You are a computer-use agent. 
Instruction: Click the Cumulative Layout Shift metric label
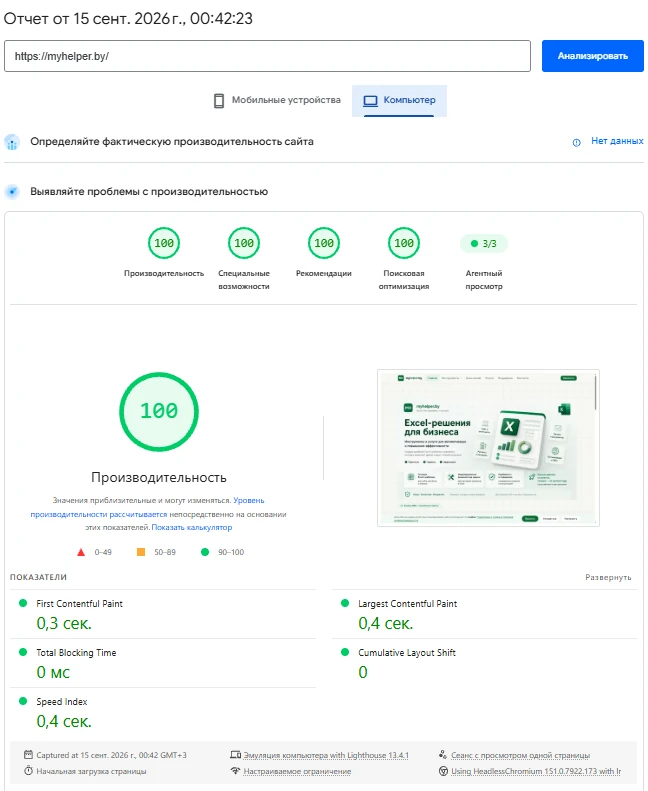click(x=407, y=653)
